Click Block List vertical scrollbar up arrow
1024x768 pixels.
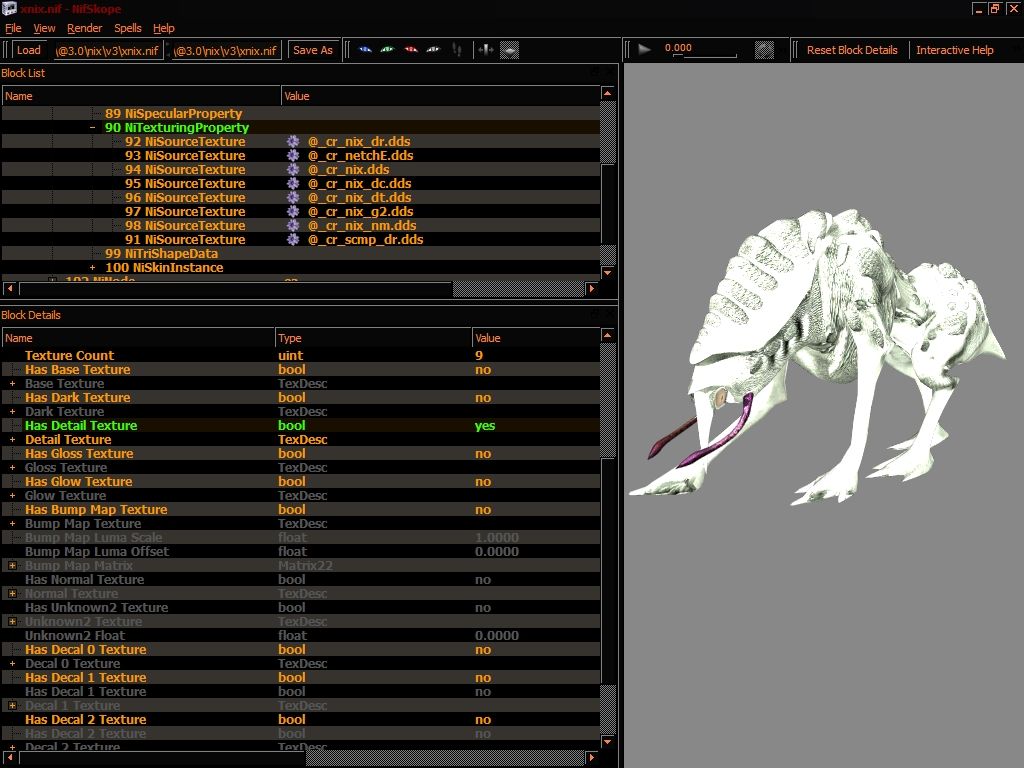click(x=607, y=93)
